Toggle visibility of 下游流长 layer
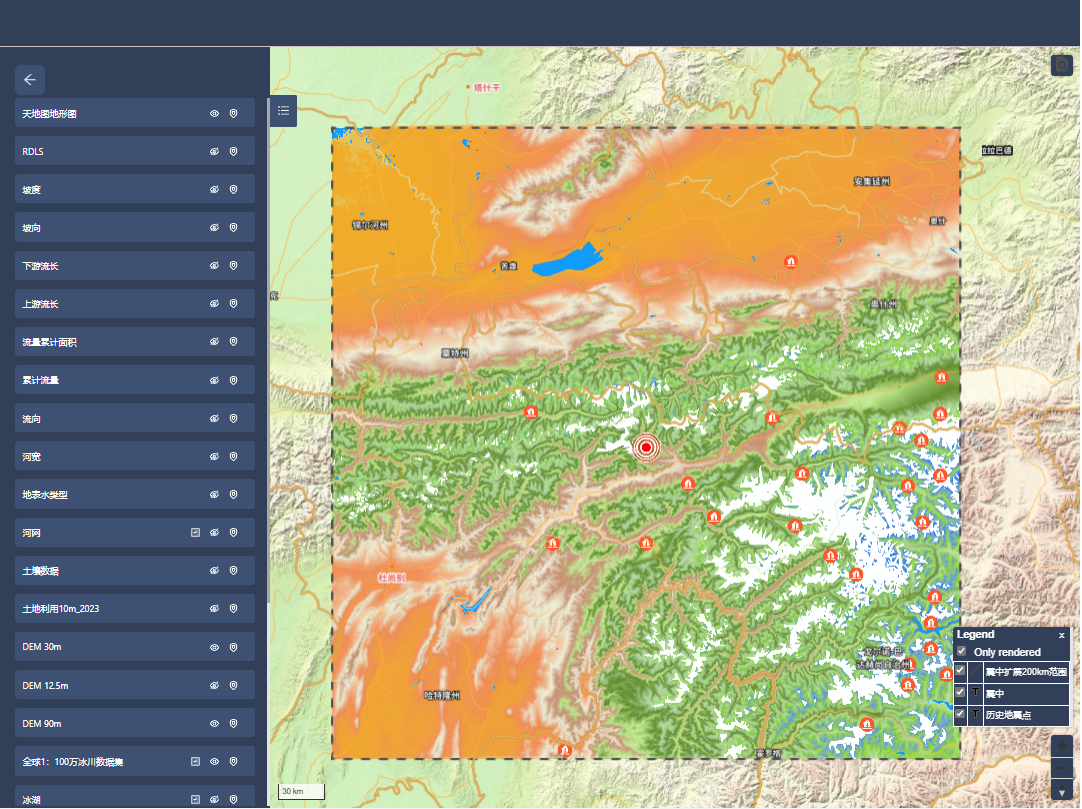The image size is (1082, 809). click(x=215, y=265)
